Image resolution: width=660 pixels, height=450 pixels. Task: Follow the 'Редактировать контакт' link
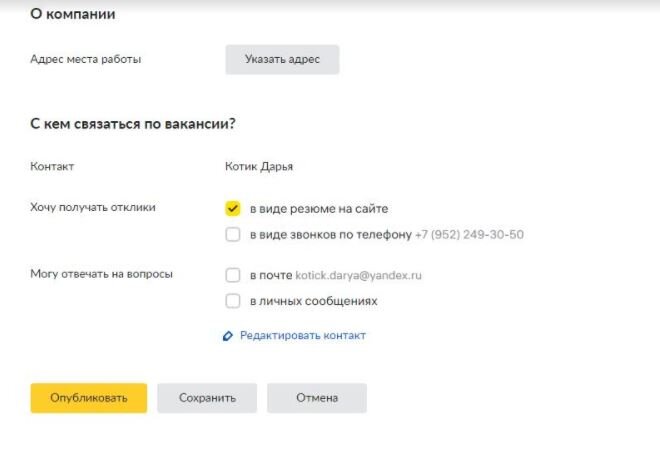pos(303,336)
